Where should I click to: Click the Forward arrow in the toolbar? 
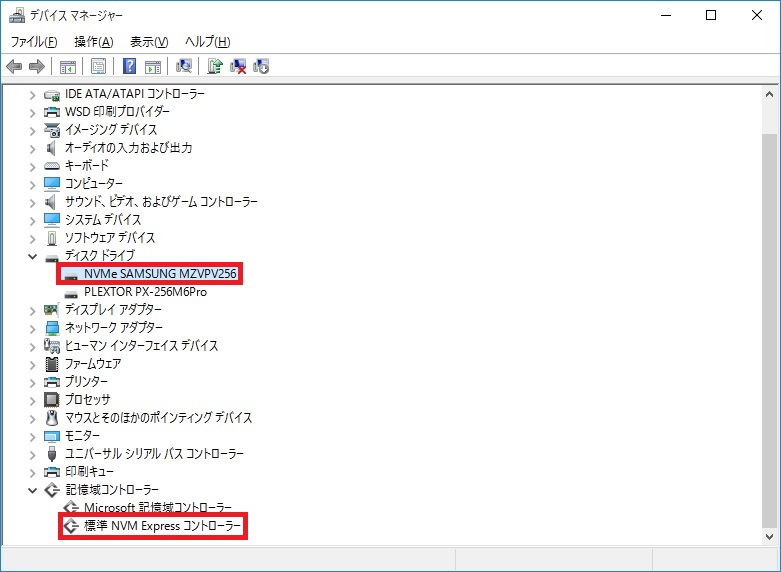(x=37, y=66)
